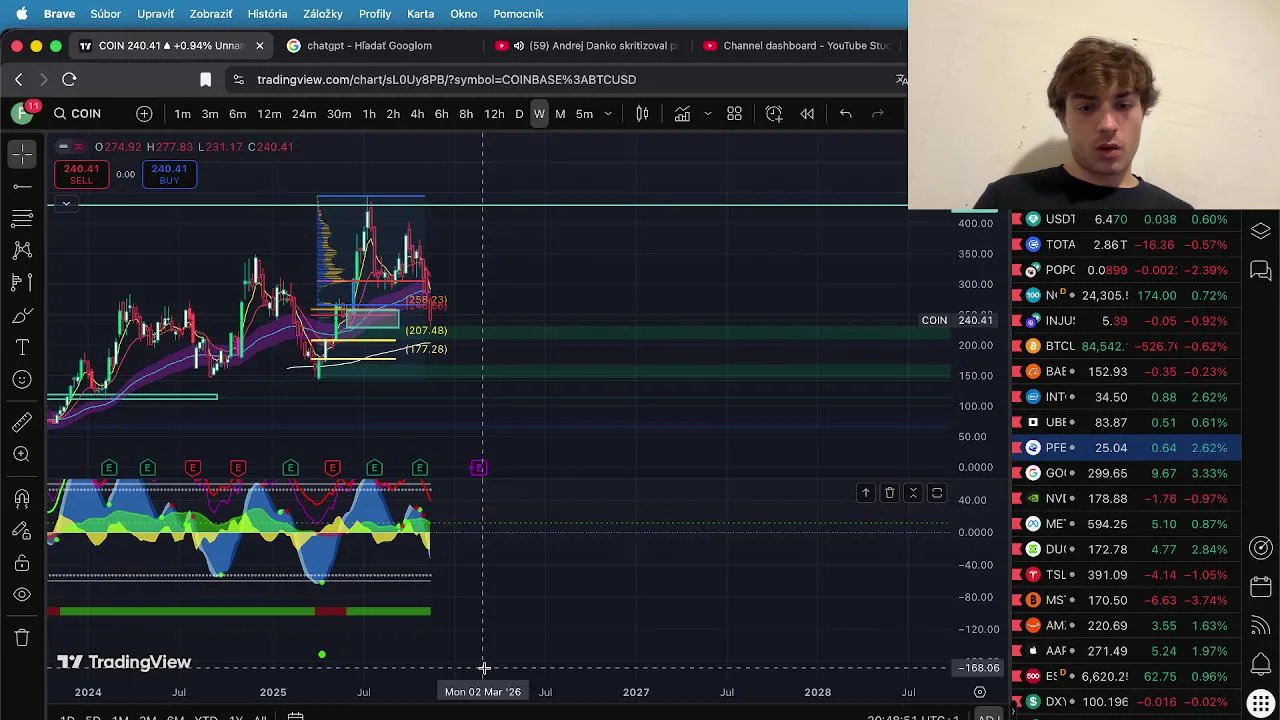
Task: Switch to the D daily timeframe
Action: pyautogui.click(x=519, y=114)
